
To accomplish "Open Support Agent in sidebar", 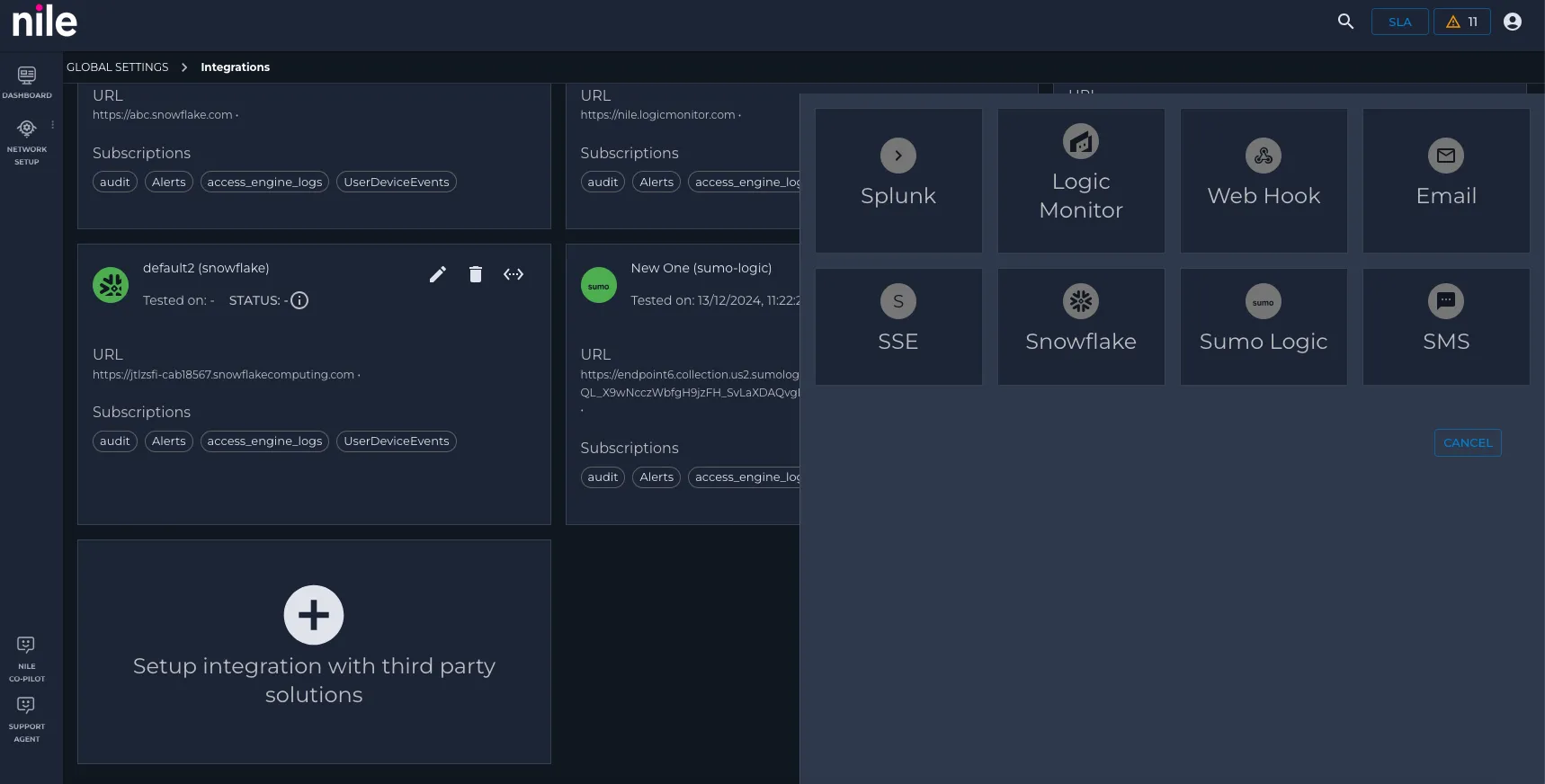I will [x=26, y=719].
